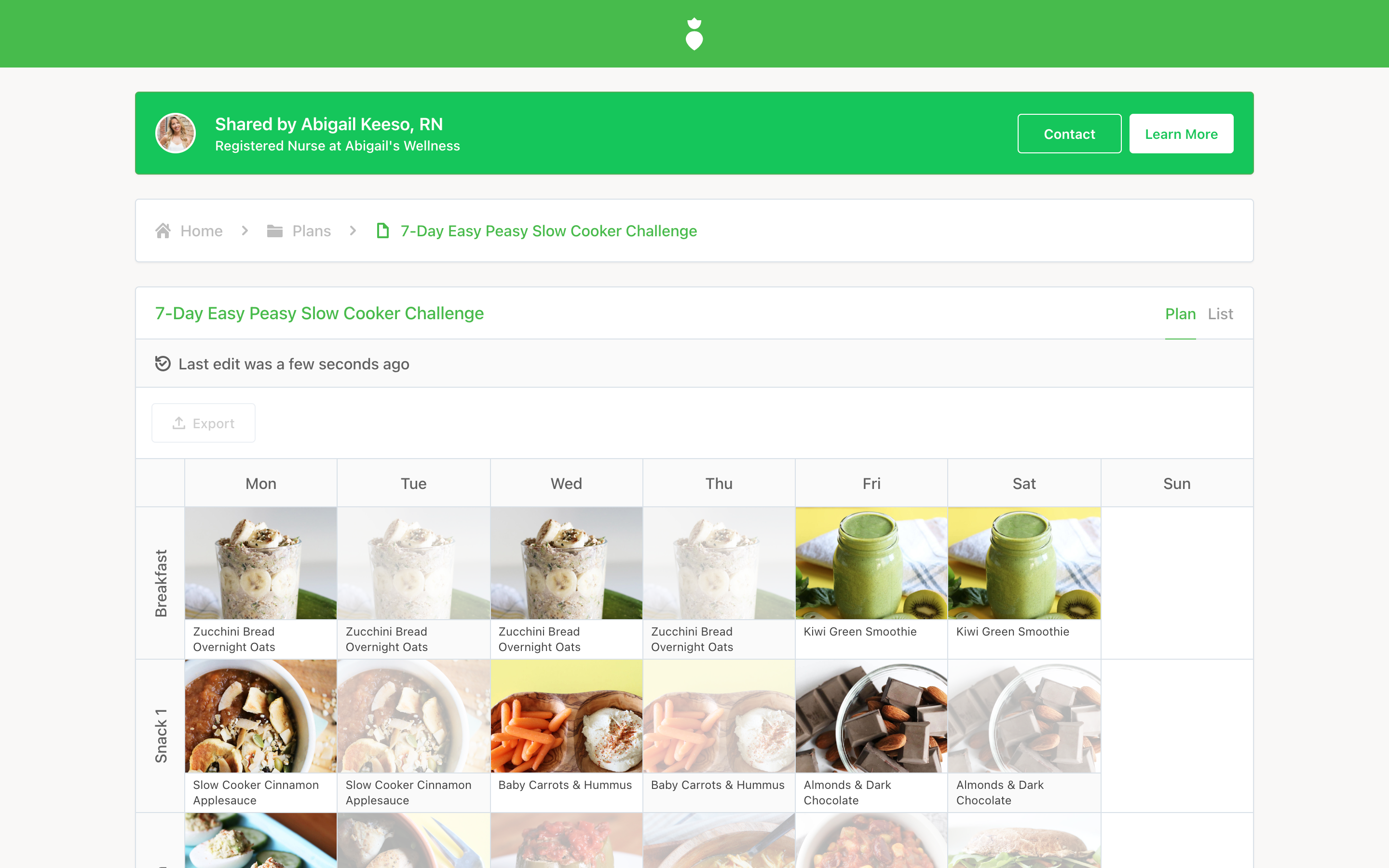The height and width of the screenshot is (868, 1389).
Task: Open the 7-Day Slow Cooker Challenge breadcrumb link
Action: pos(549,231)
